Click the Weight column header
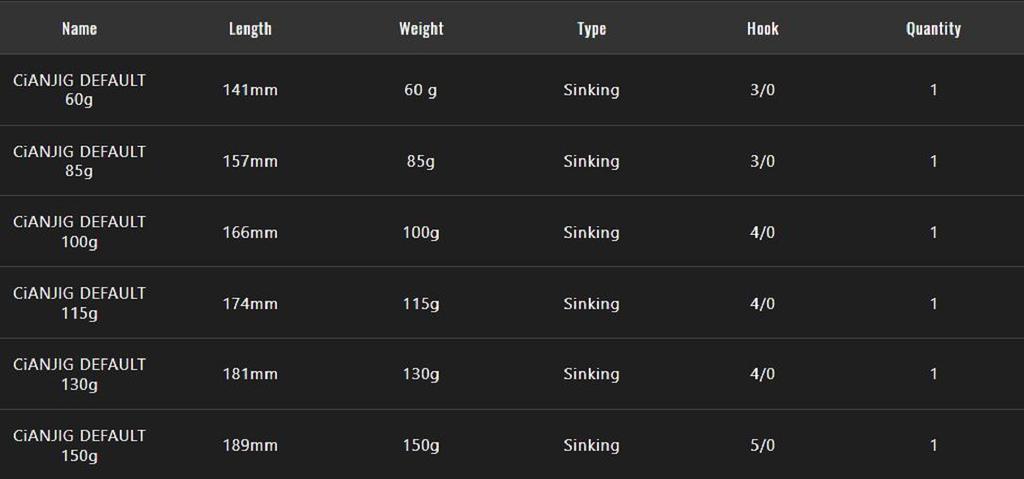1024x479 pixels. (x=421, y=29)
